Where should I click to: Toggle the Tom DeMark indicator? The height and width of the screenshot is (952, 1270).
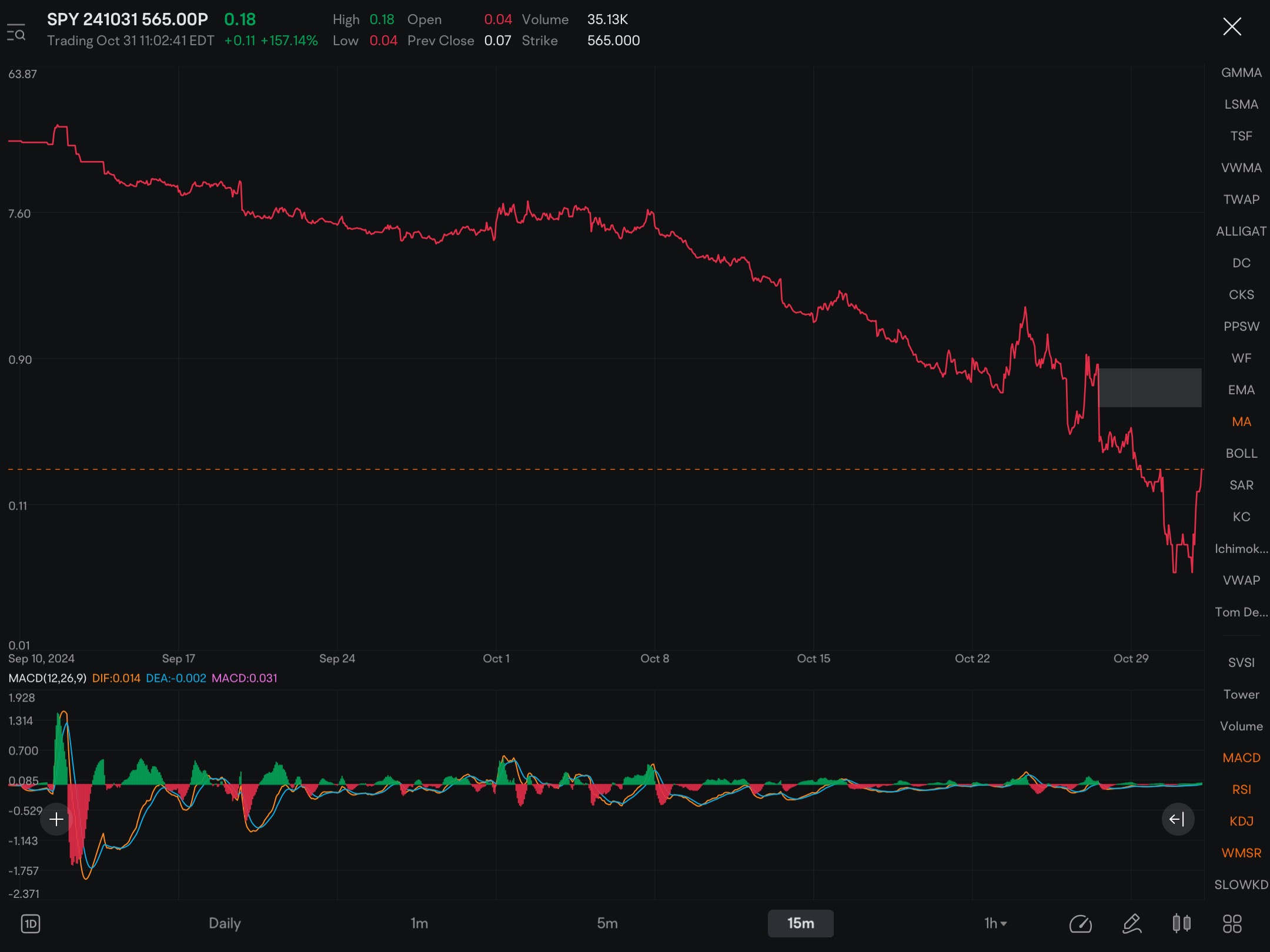1241,612
